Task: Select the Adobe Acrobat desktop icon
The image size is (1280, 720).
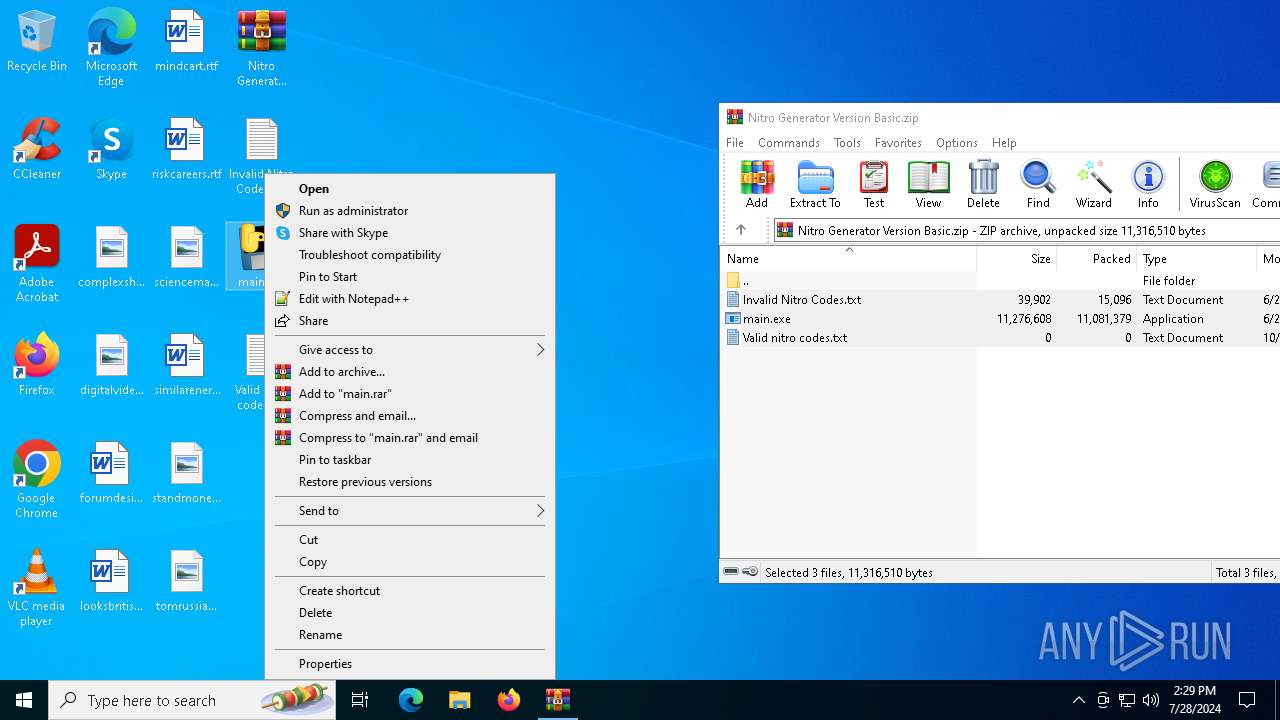Action: pyautogui.click(x=37, y=264)
